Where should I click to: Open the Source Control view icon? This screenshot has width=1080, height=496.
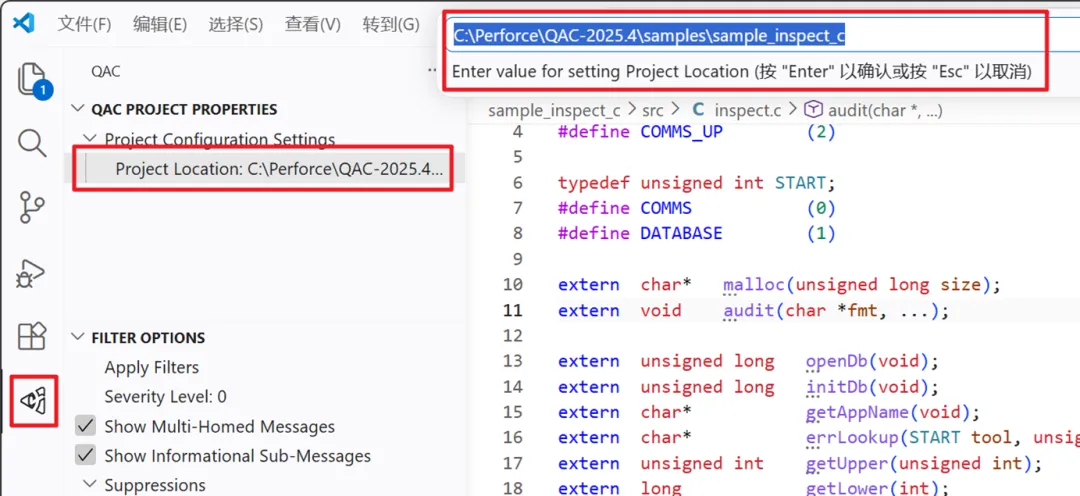click(x=32, y=208)
